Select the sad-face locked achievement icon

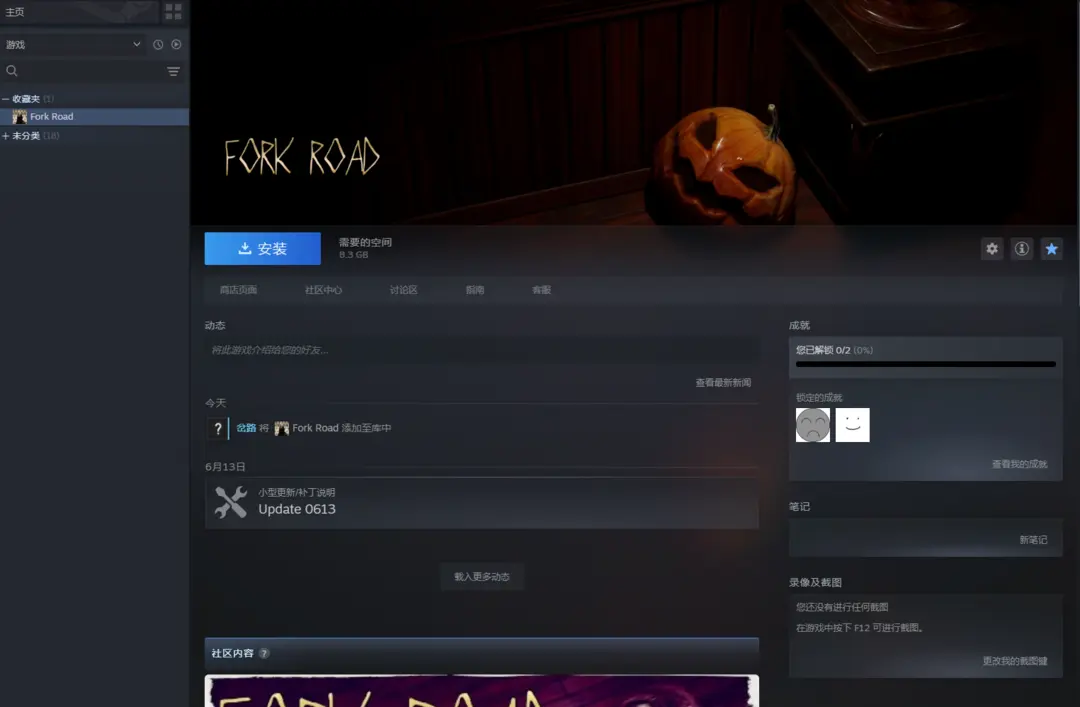point(813,425)
